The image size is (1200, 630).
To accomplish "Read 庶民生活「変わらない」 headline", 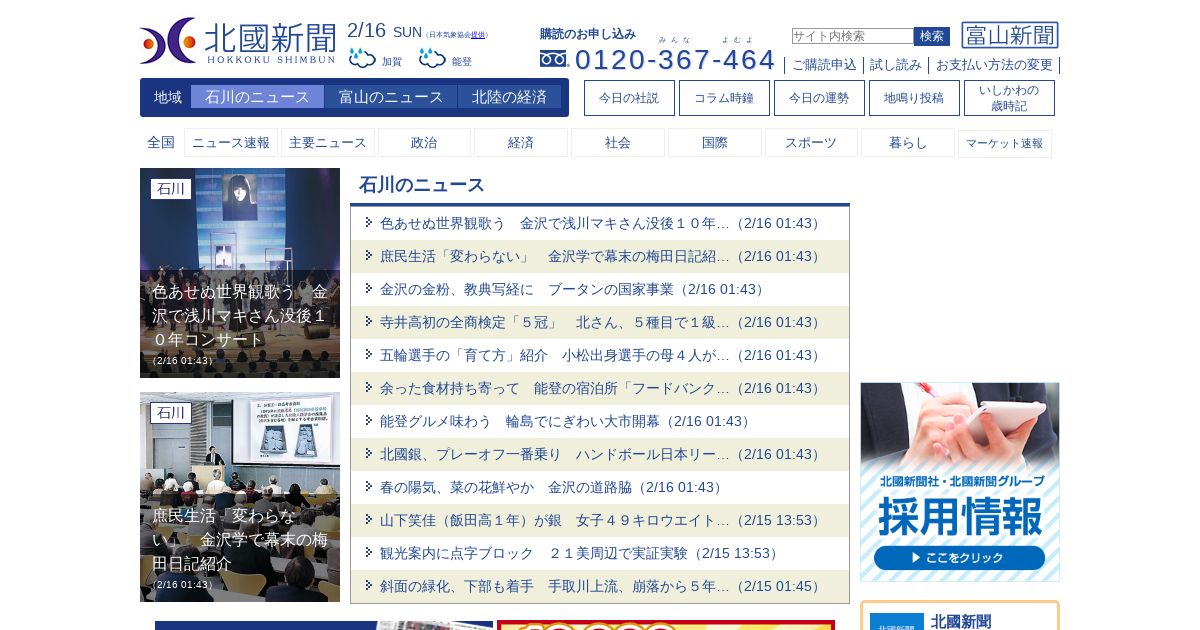I will [x=600, y=256].
